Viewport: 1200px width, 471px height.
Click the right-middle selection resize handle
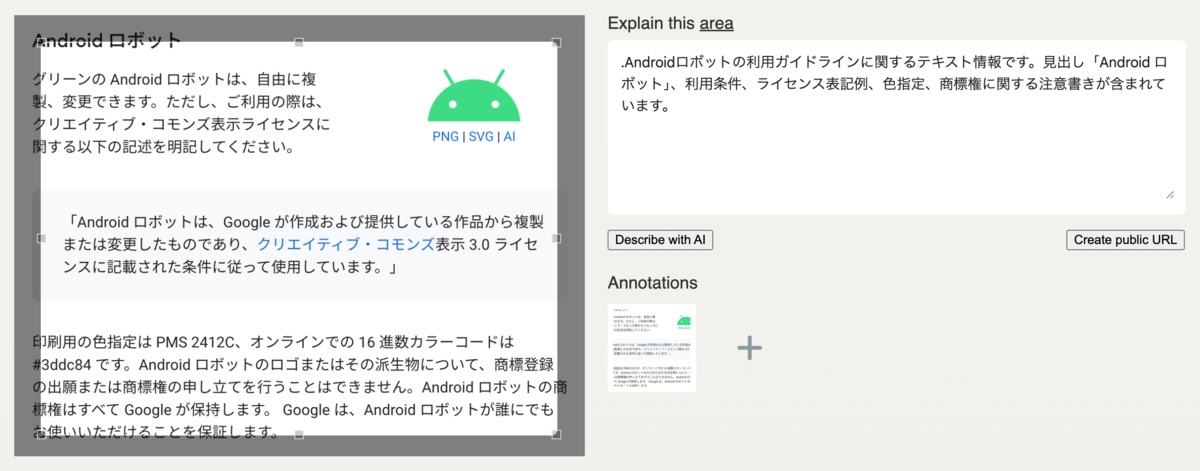[556, 238]
